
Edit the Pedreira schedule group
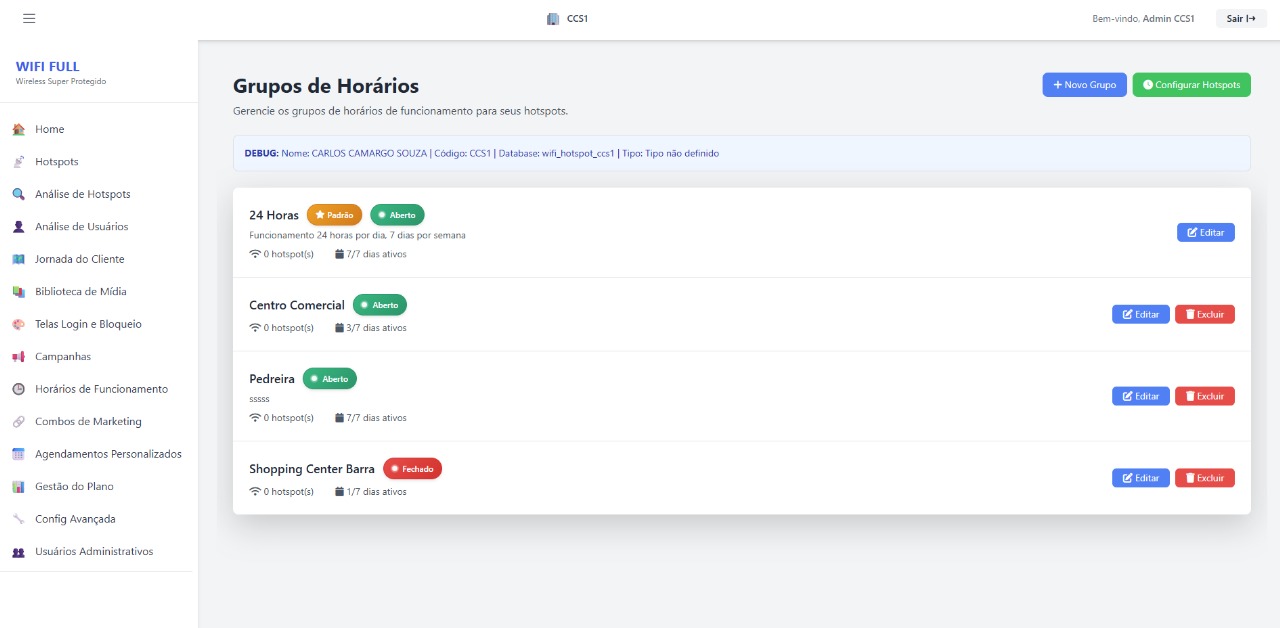coord(1140,396)
